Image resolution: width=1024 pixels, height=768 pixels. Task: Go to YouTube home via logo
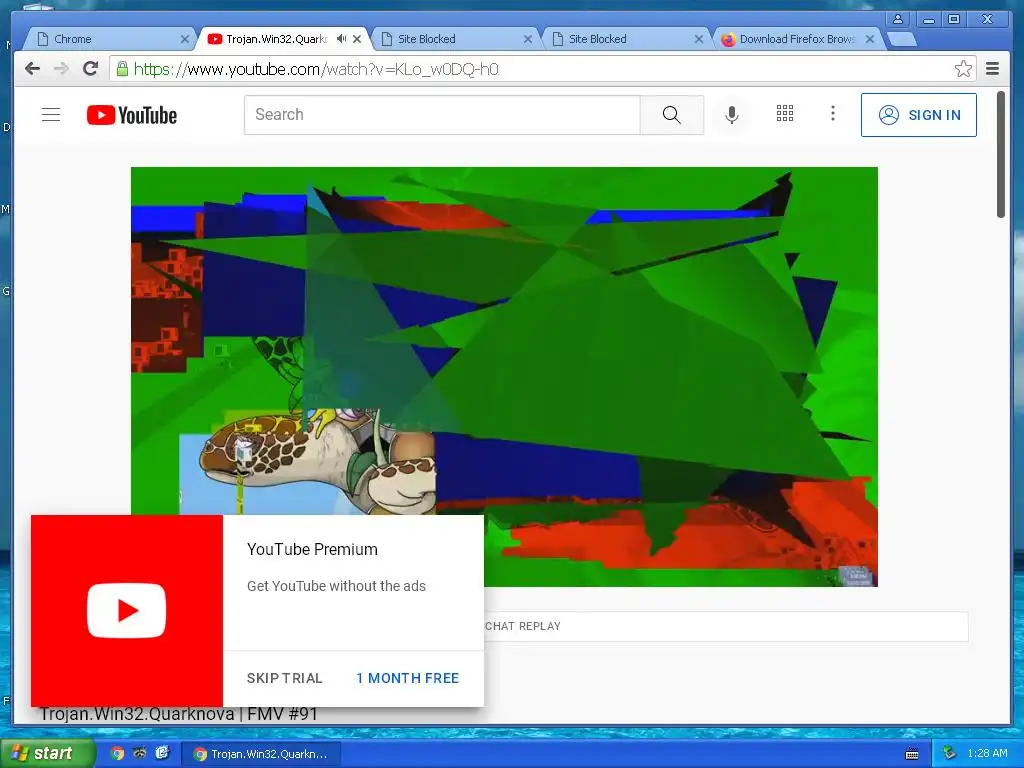(x=132, y=115)
